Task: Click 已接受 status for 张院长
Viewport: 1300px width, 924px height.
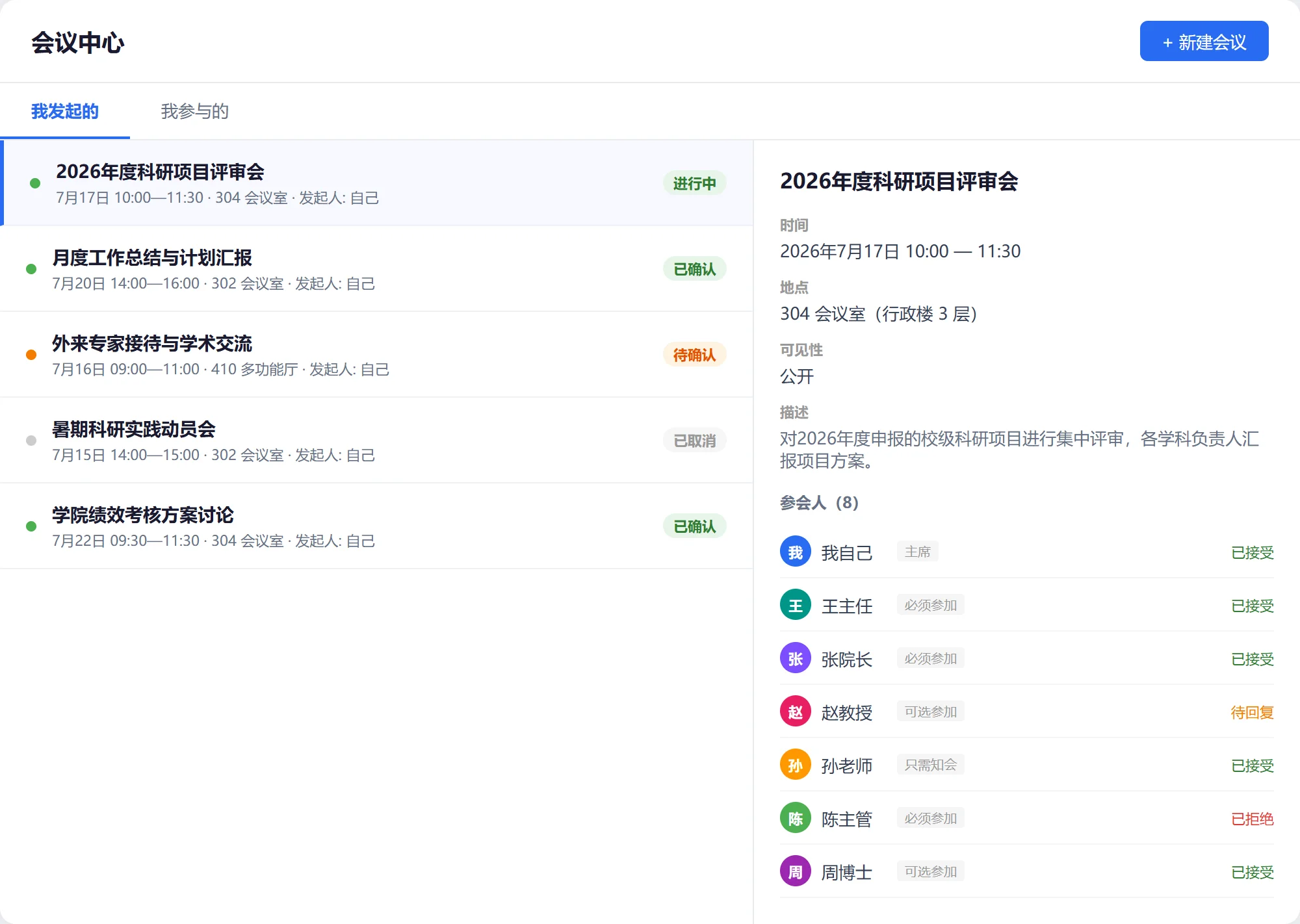Action: point(1252,660)
